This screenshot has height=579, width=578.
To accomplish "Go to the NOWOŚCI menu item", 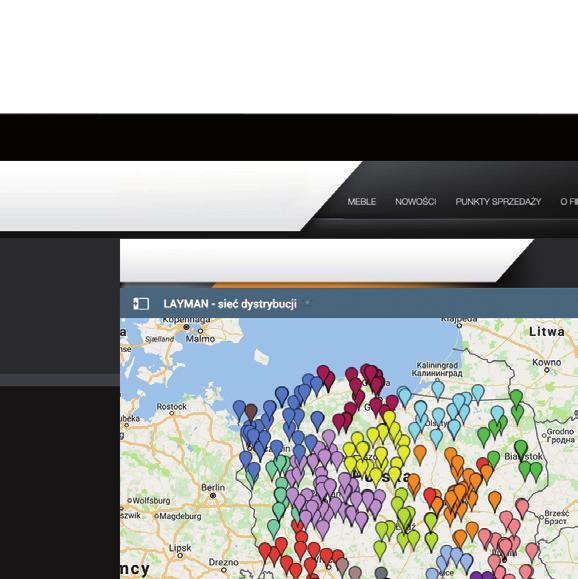I will tap(415, 202).
